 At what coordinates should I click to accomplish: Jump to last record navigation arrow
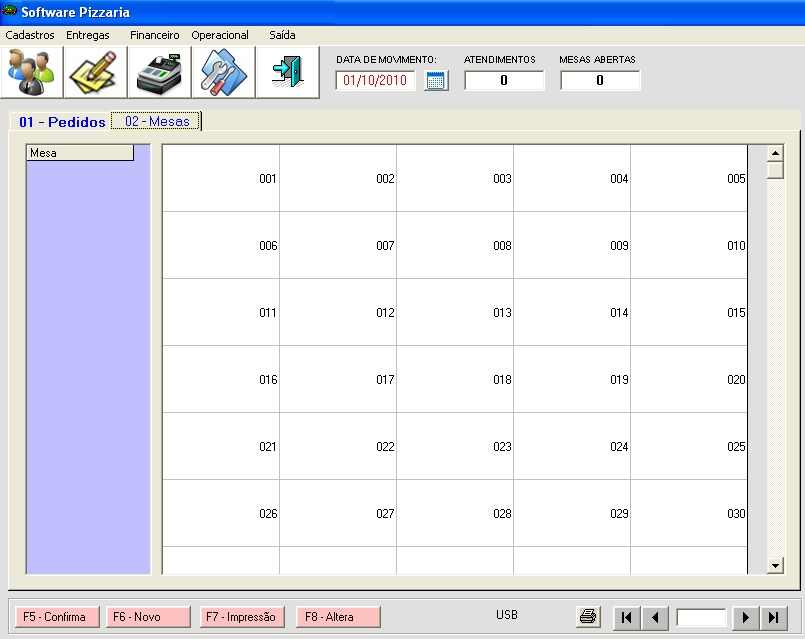[773, 617]
